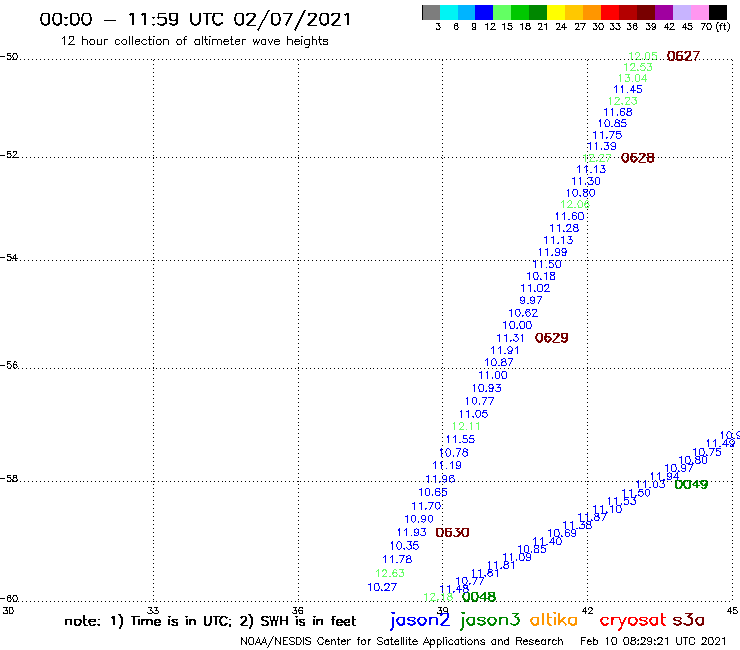This screenshot has width=740, height=650.
Task: Click the 9.97 wave height value
Action: coord(531,300)
